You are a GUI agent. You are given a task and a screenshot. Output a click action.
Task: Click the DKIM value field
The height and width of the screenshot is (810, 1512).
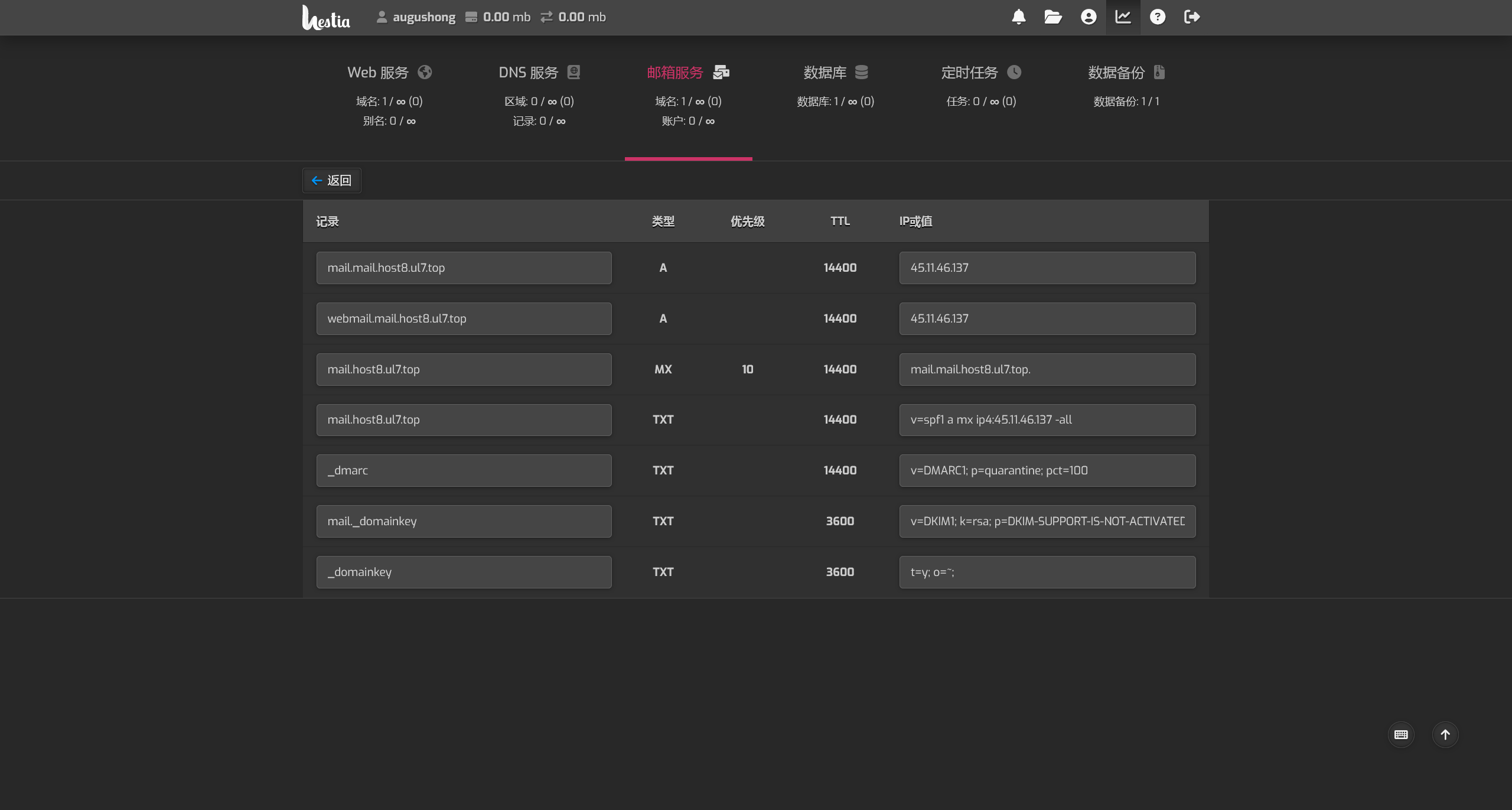tap(1047, 521)
